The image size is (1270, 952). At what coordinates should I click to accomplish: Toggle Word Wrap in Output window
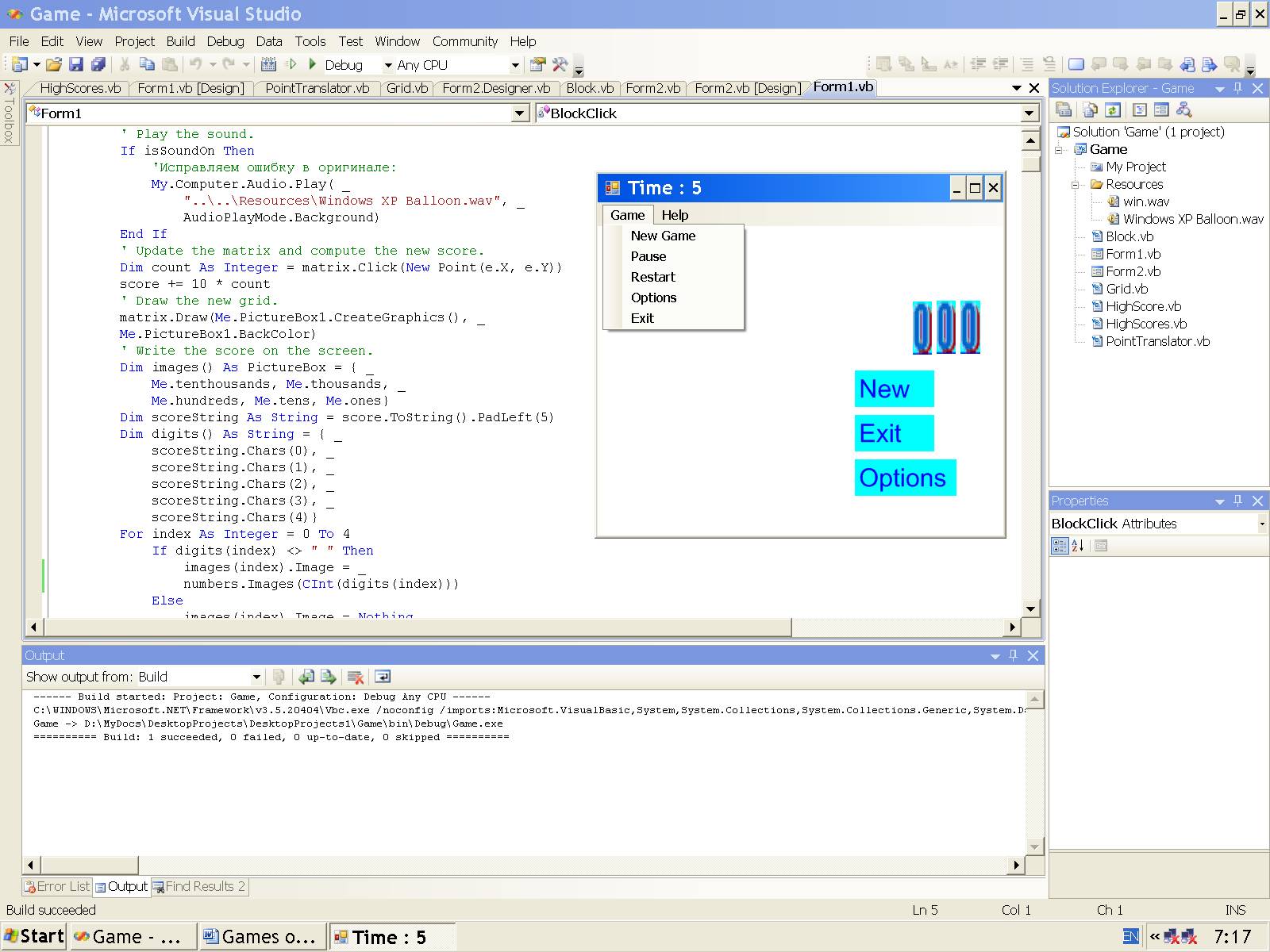tap(383, 677)
